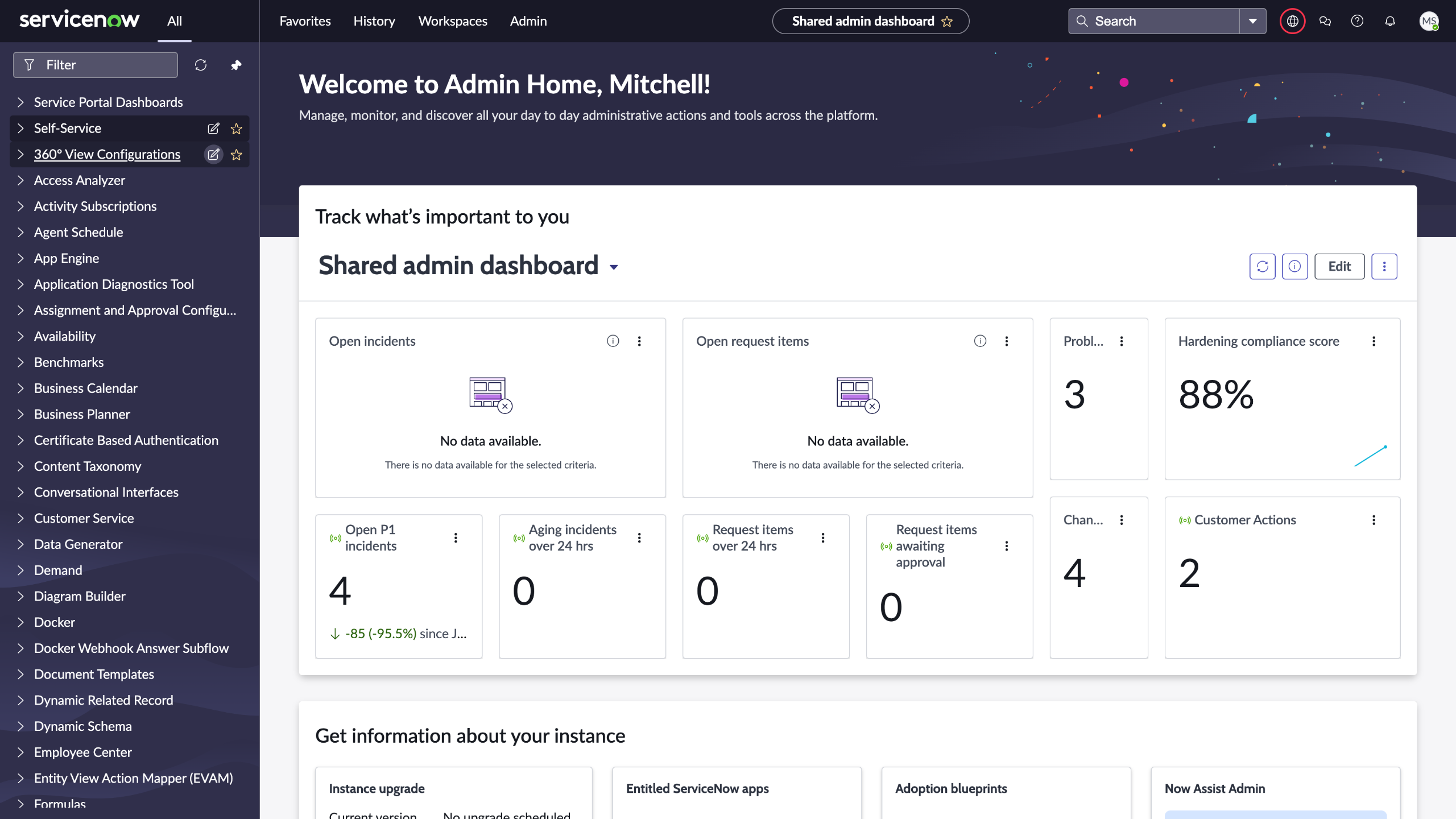
Task: Favorite 360° View Configurations with star
Action: pos(237,155)
